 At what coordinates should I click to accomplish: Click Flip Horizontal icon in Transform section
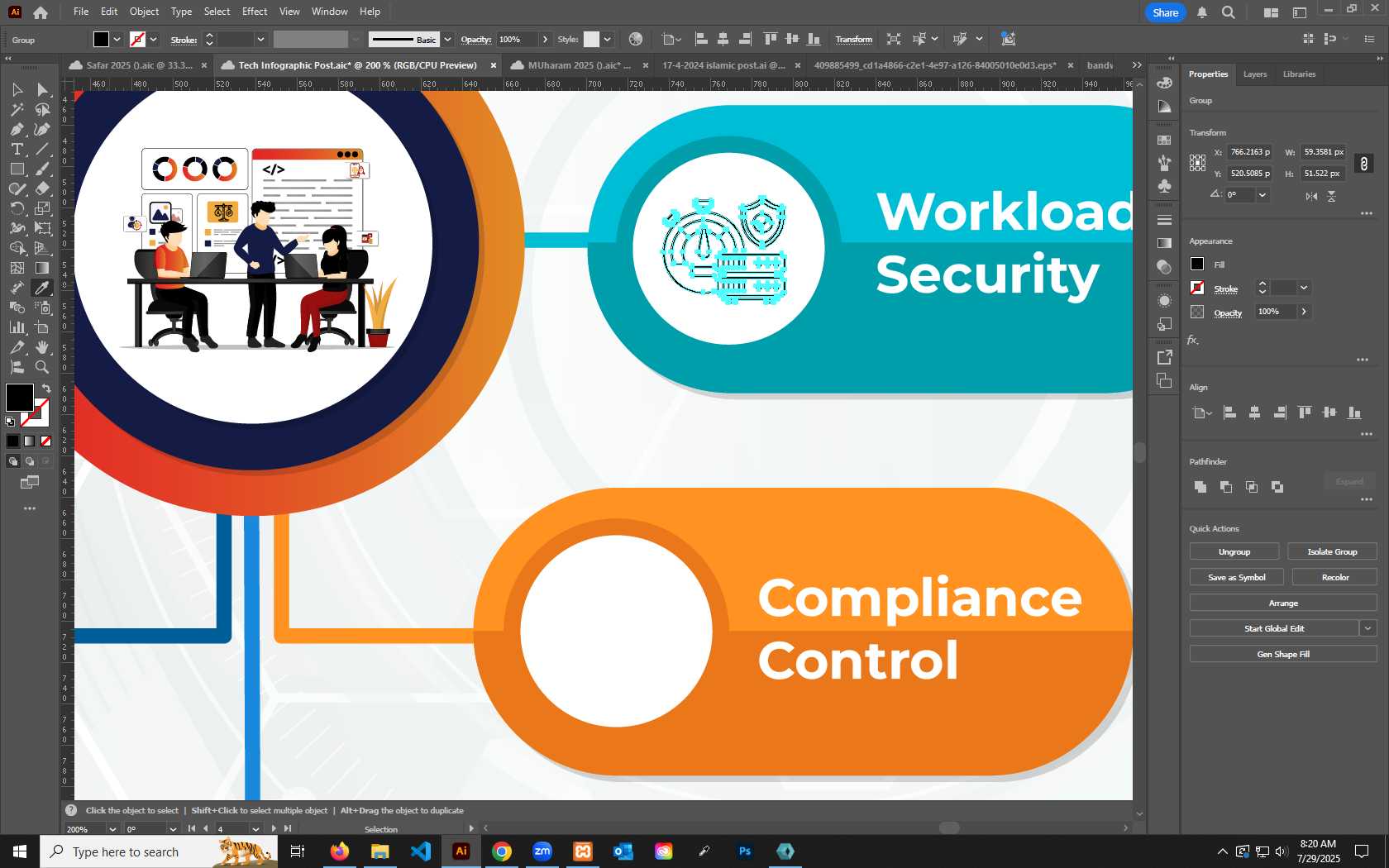point(1311,196)
